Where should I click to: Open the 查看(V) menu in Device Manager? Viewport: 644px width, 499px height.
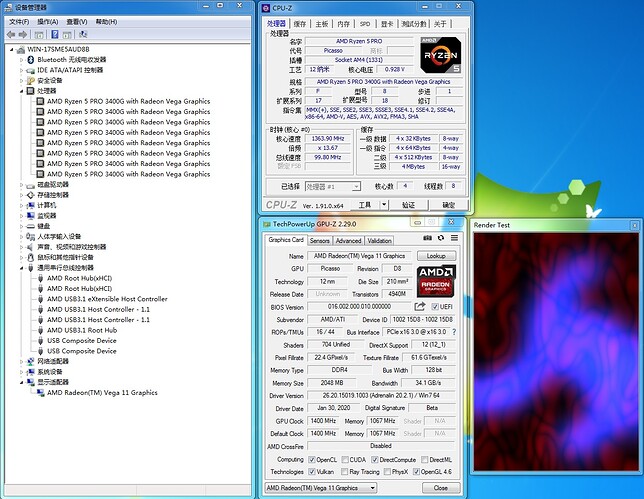[x=77, y=21]
